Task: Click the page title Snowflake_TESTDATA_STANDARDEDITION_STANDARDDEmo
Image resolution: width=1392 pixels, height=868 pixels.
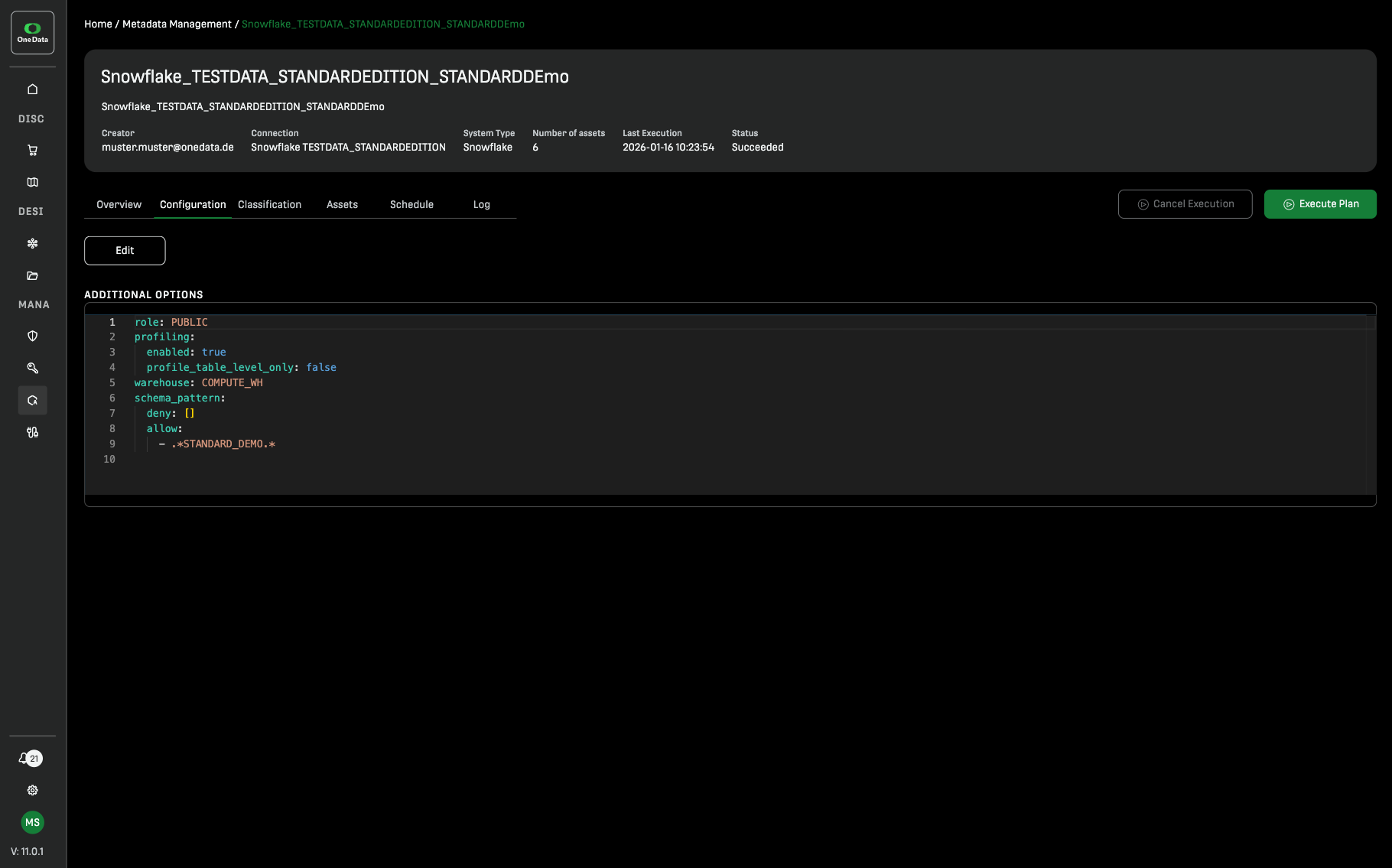Action: point(335,76)
